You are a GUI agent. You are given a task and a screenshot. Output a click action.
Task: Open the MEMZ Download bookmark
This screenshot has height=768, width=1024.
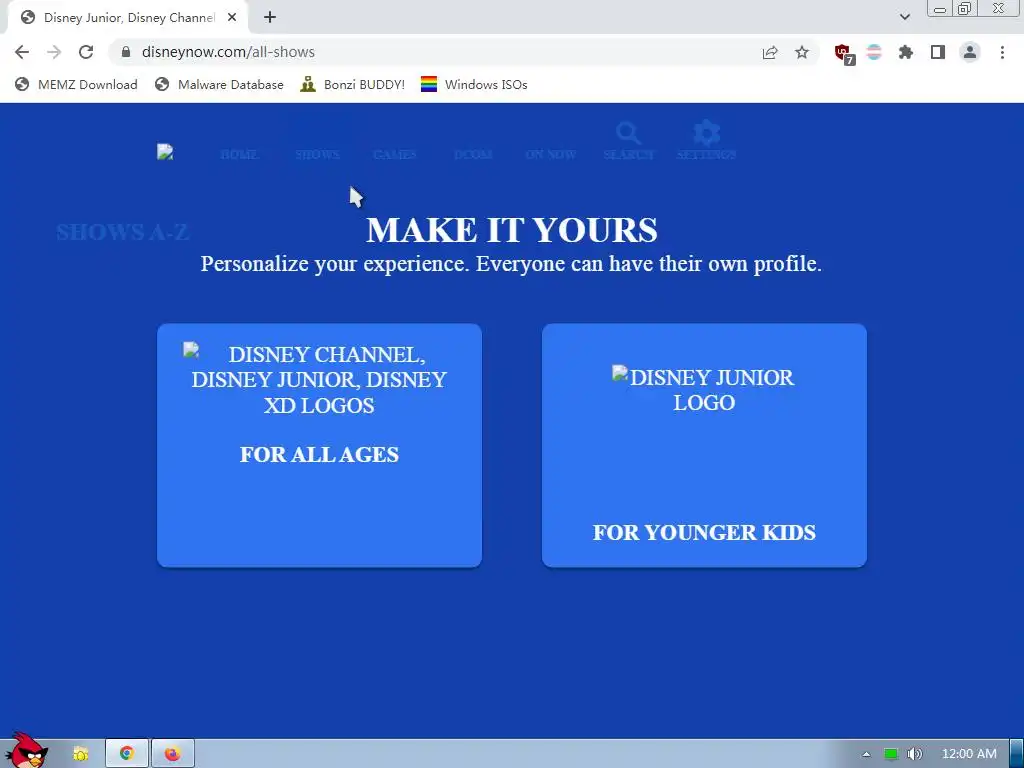click(76, 84)
